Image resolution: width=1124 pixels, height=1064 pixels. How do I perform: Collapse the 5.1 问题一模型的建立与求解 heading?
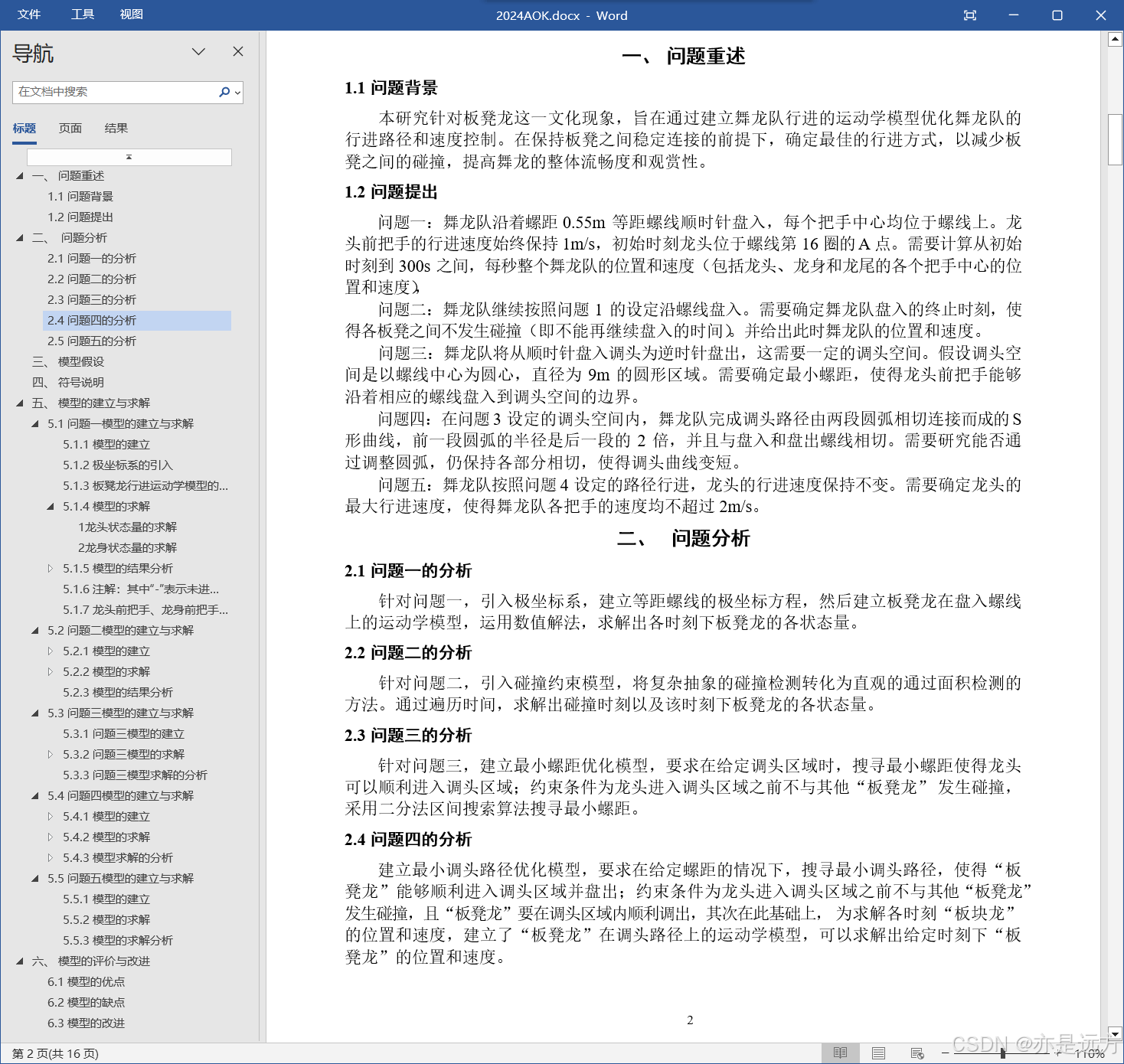click(x=35, y=424)
